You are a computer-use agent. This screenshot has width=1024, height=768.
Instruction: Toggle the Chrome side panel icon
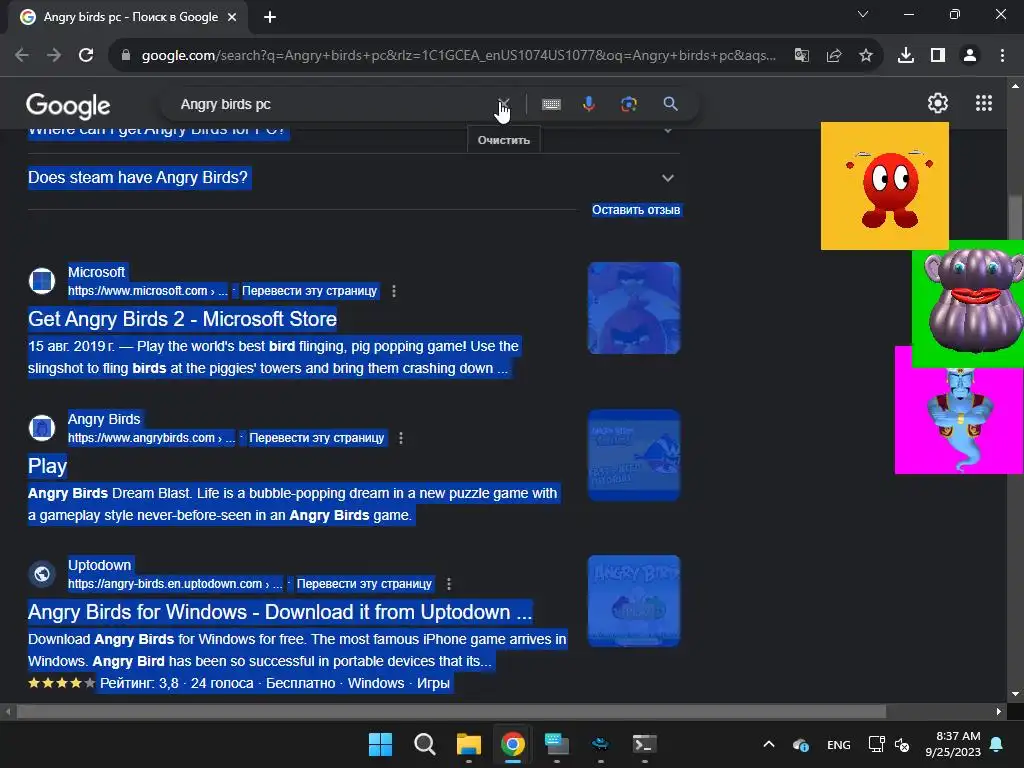coord(938,56)
